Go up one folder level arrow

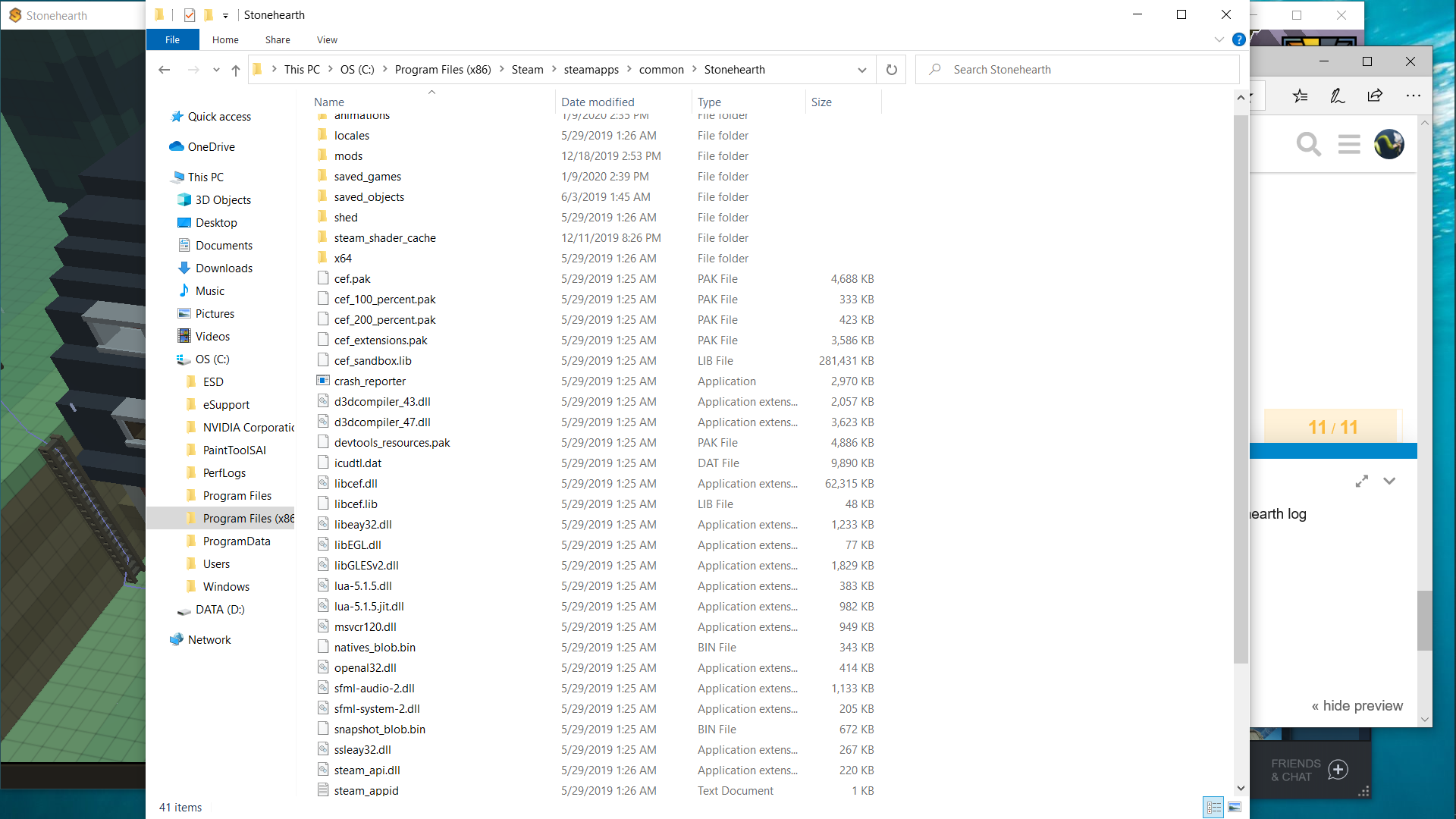[236, 70]
